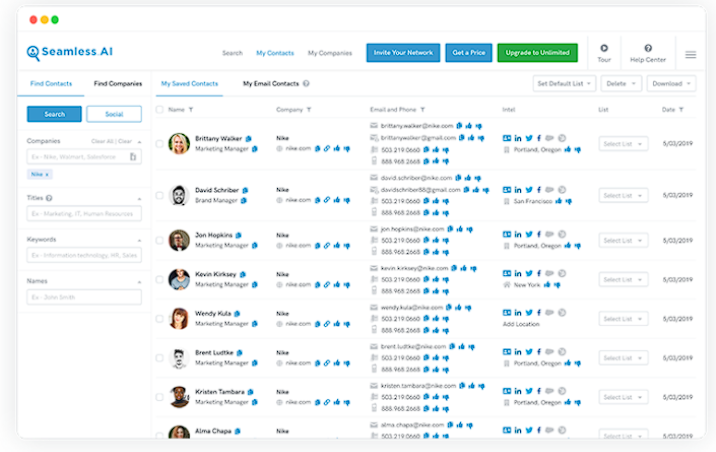The image size is (716, 452).
Task: Switch to Find Companies tab
Action: (x=118, y=84)
